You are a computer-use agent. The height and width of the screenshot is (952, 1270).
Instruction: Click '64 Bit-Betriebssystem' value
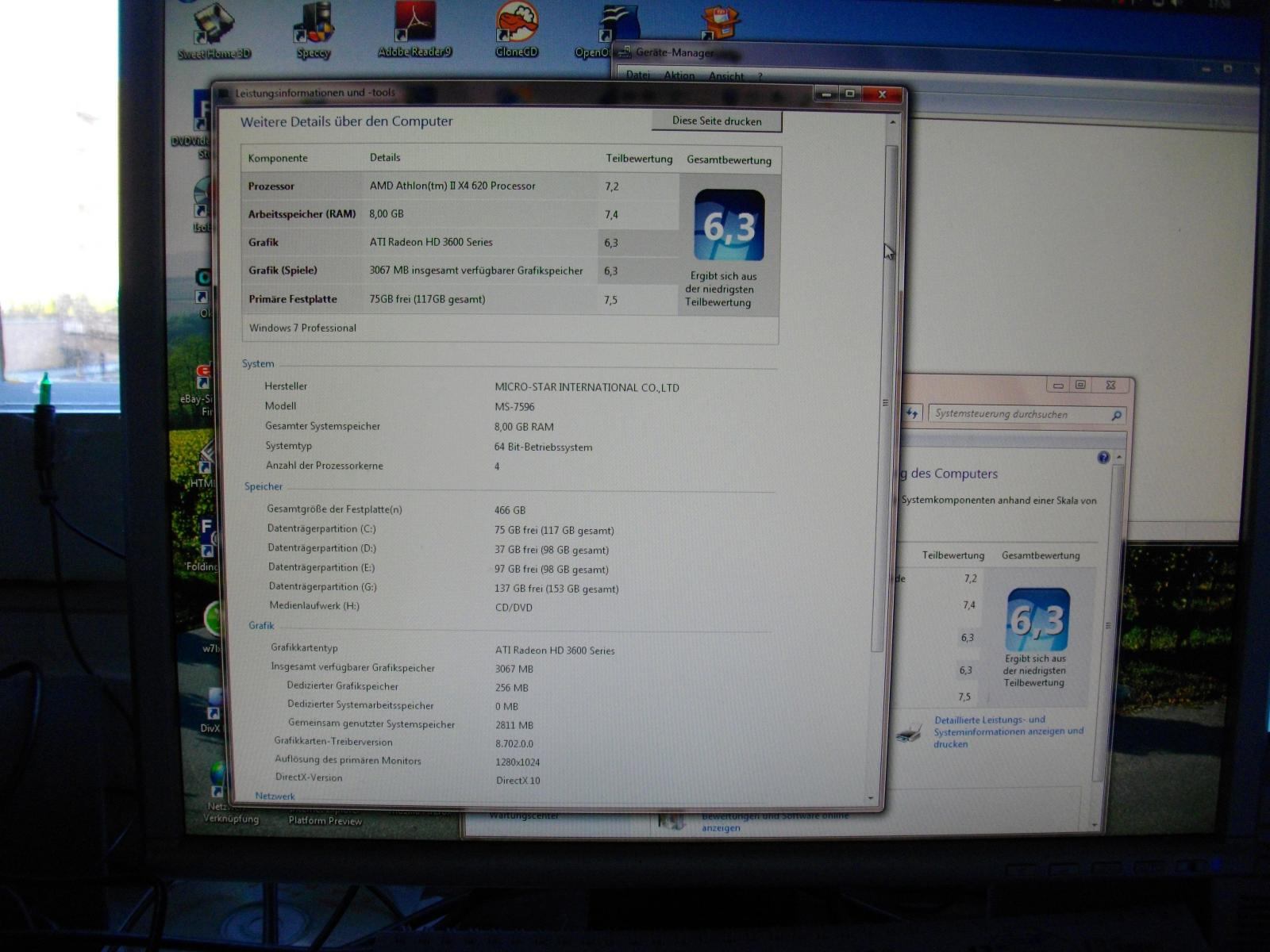click(543, 447)
